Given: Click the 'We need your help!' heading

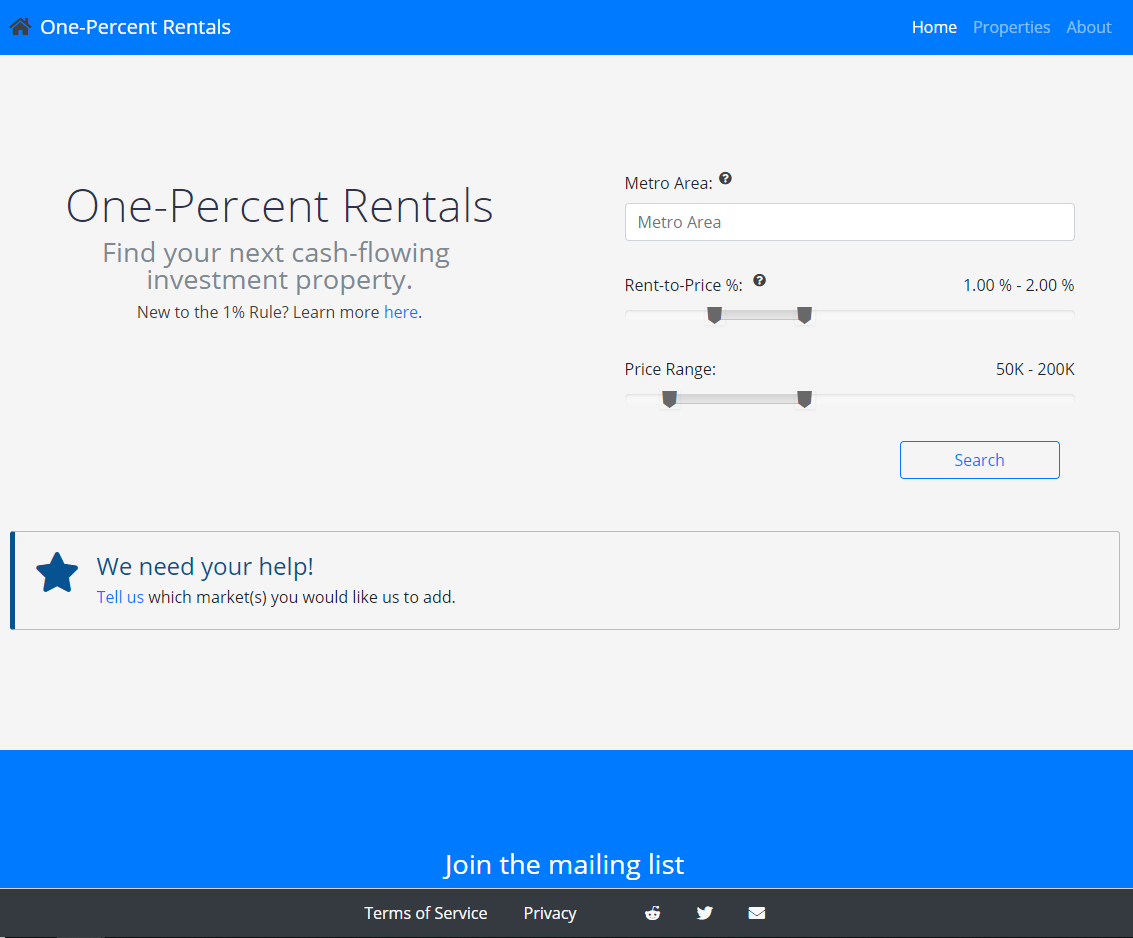Looking at the screenshot, I should (205, 567).
